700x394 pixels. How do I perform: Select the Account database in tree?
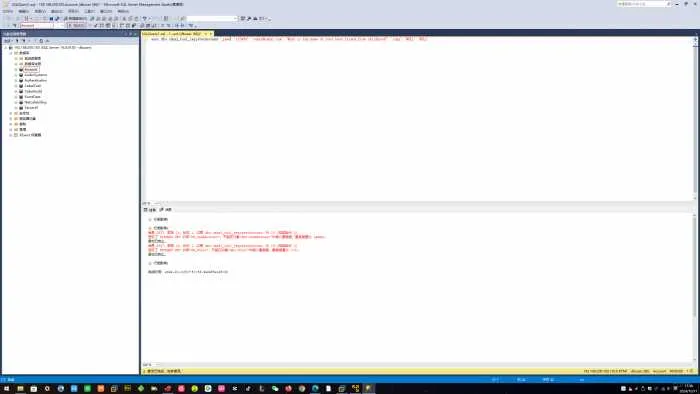click(31, 70)
